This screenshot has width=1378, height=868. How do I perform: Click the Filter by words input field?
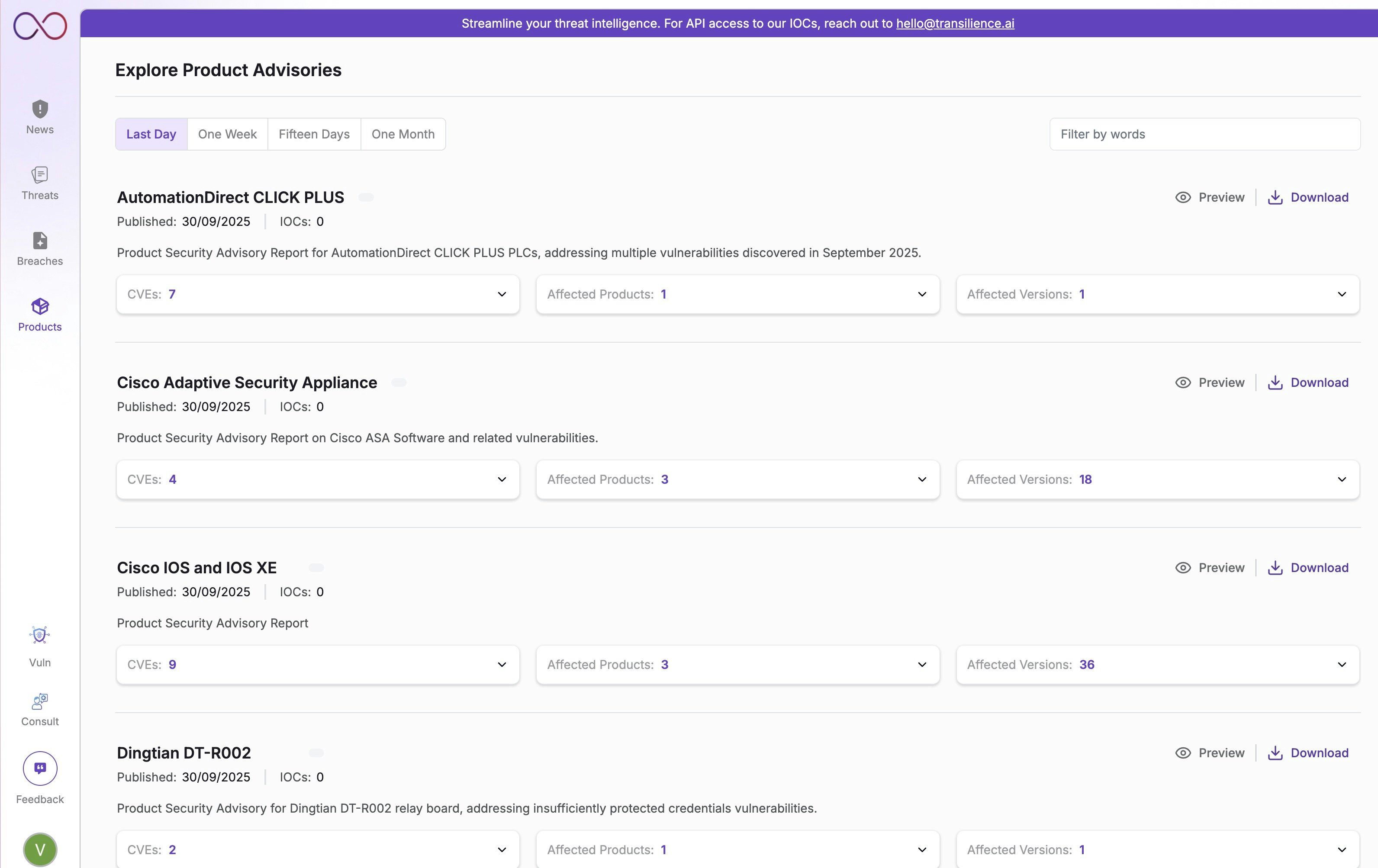(1204, 135)
